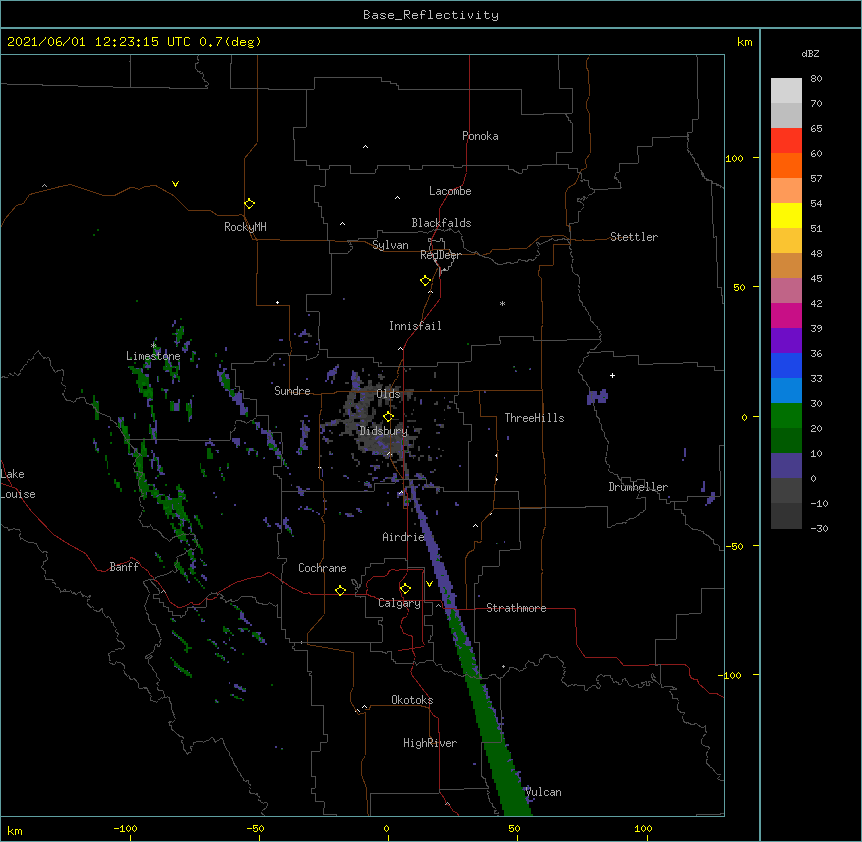Image resolution: width=862 pixels, height=842 pixels.
Task: Click the 57 dBZ legend value
Action: pyautogui.click(x=816, y=179)
